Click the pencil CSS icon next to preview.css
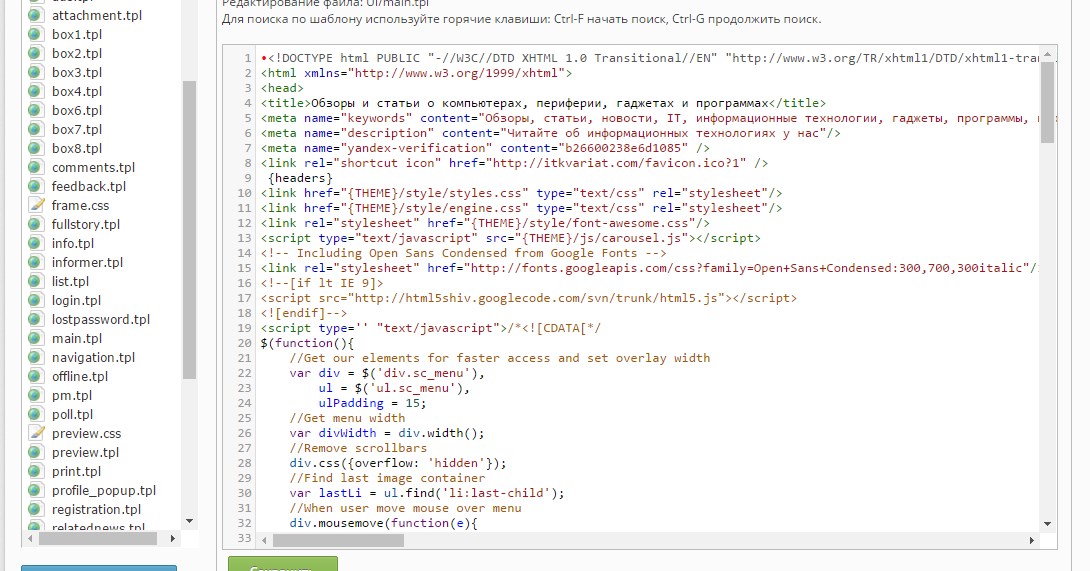 point(35,433)
